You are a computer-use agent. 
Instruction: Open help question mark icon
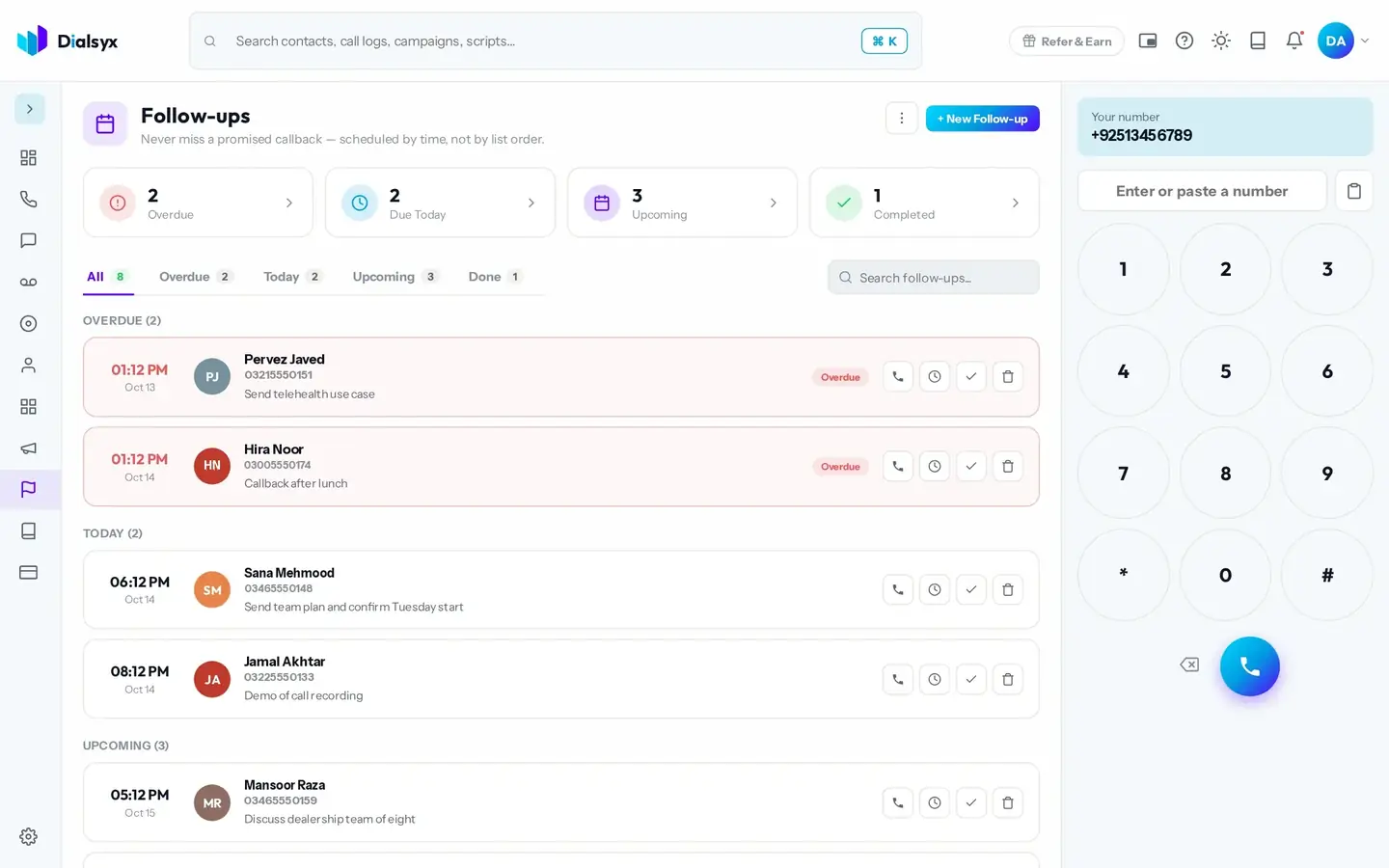pos(1185,41)
